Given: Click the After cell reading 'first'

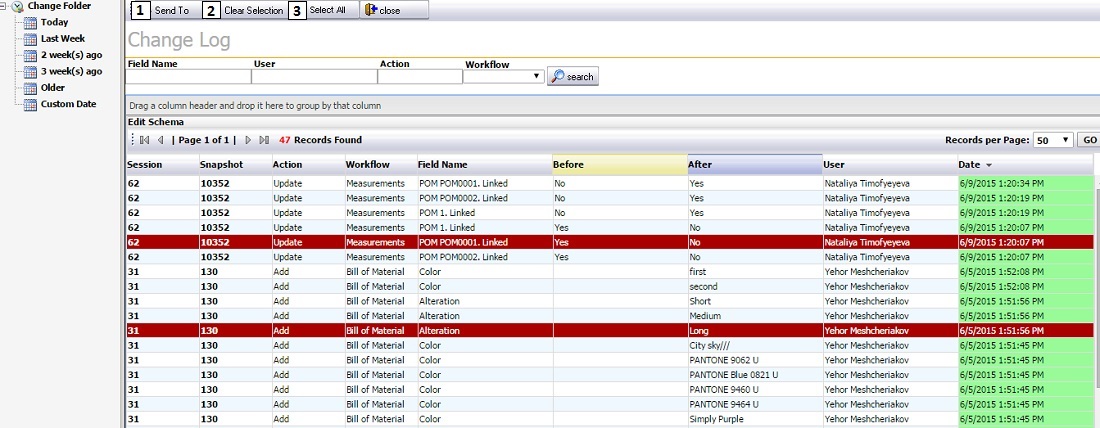Looking at the screenshot, I should 756,272.
